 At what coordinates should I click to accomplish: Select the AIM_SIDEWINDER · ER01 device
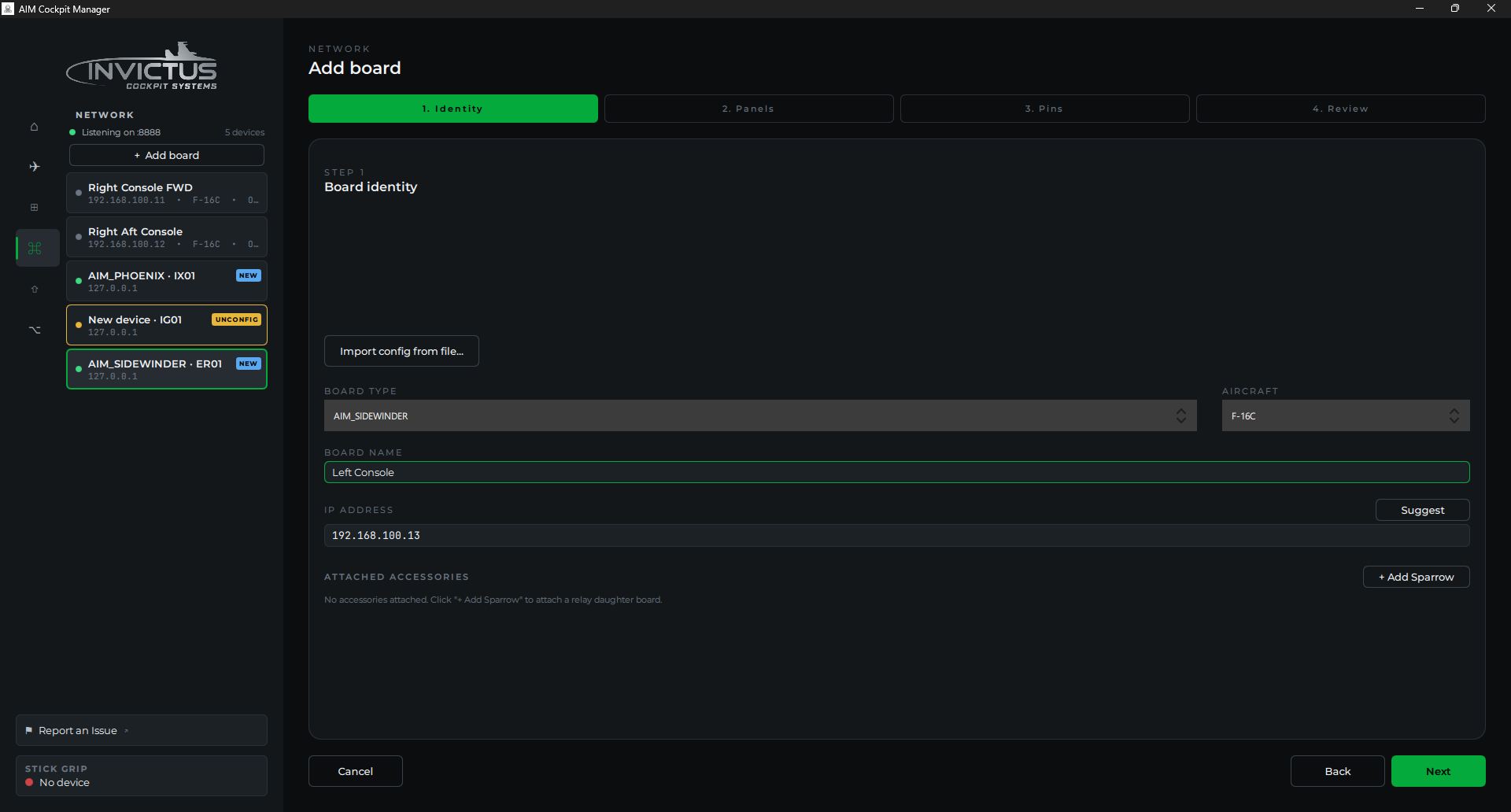point(167,369)
